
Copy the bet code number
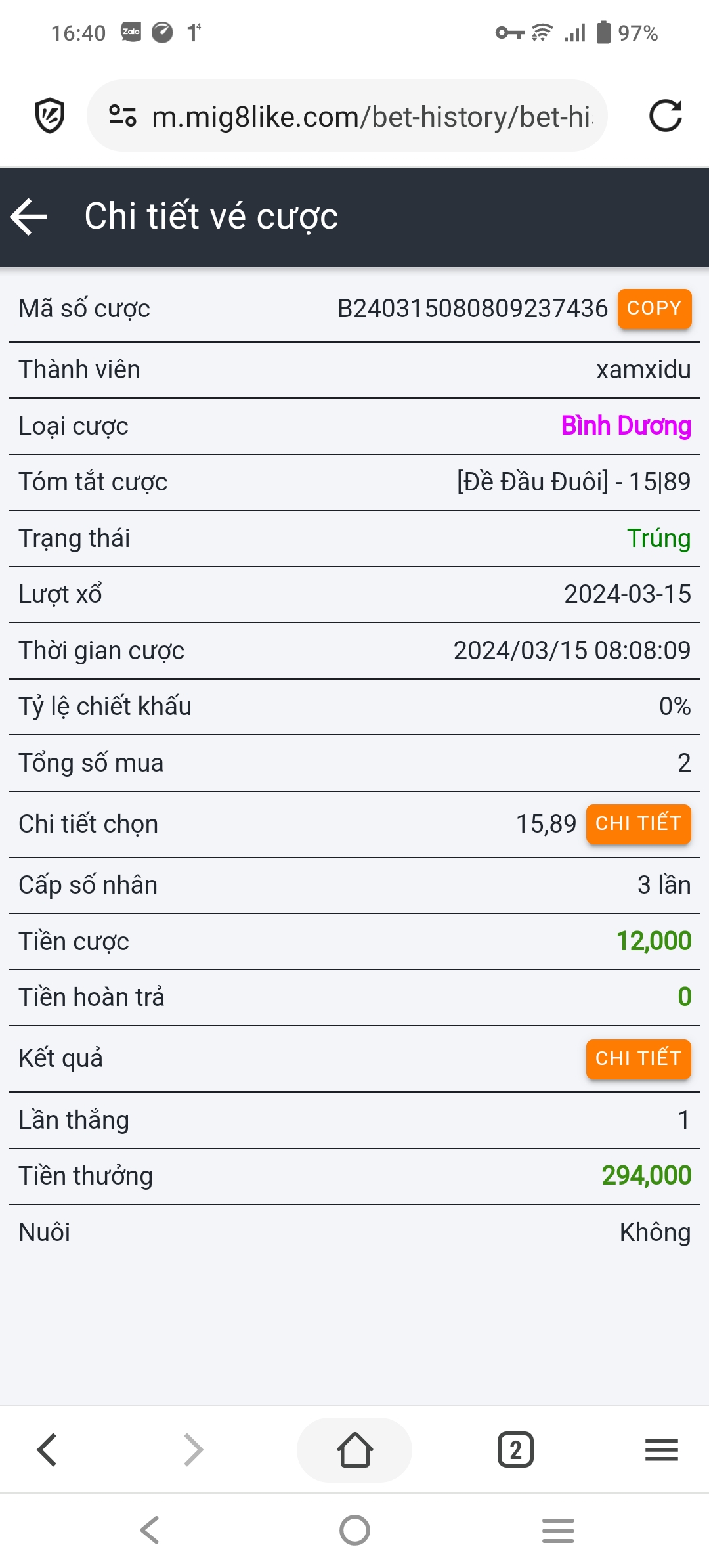click(654, 308)
